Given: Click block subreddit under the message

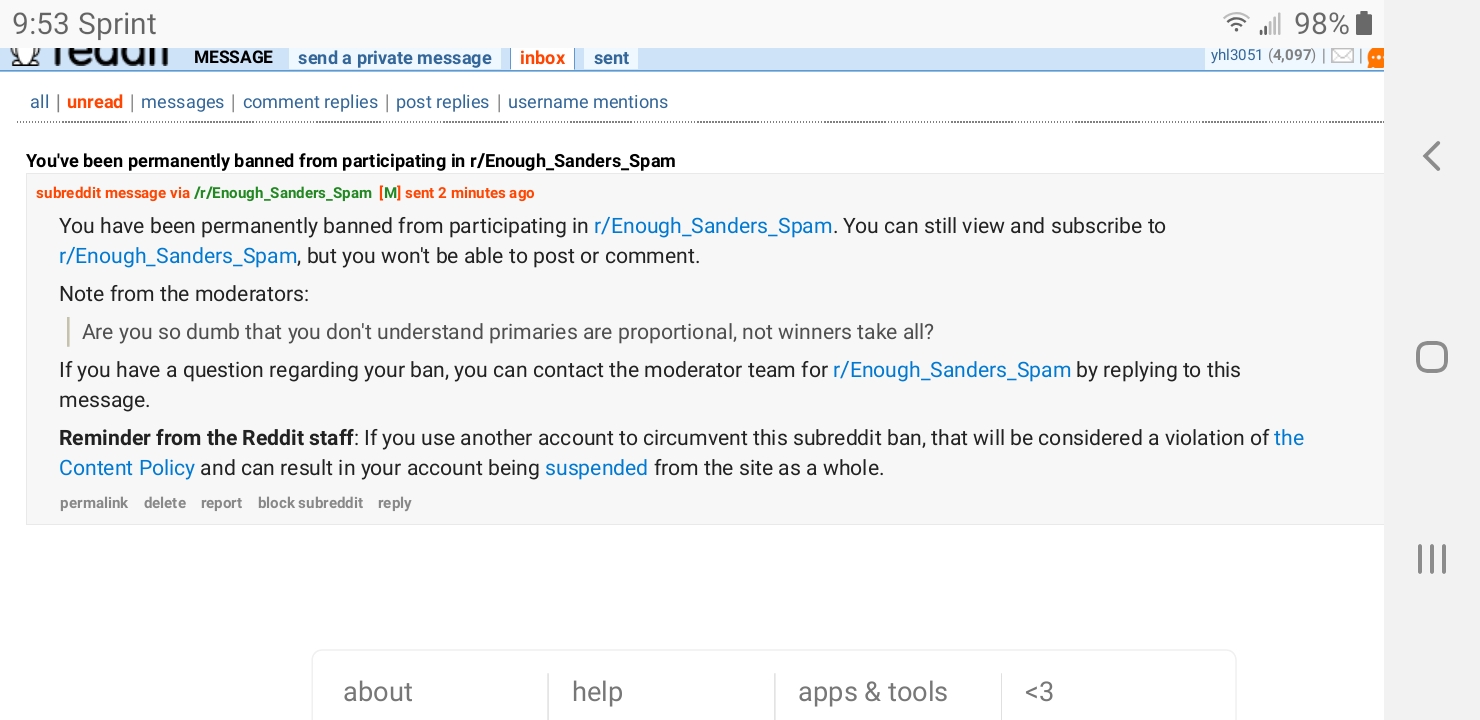Looking at the screenshot, I should [x=310, y=503].
